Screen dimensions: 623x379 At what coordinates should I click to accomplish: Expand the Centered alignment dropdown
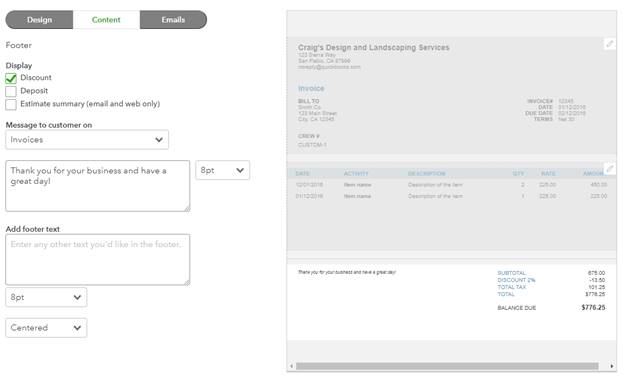pyautogui.click(x=46, y=328)
